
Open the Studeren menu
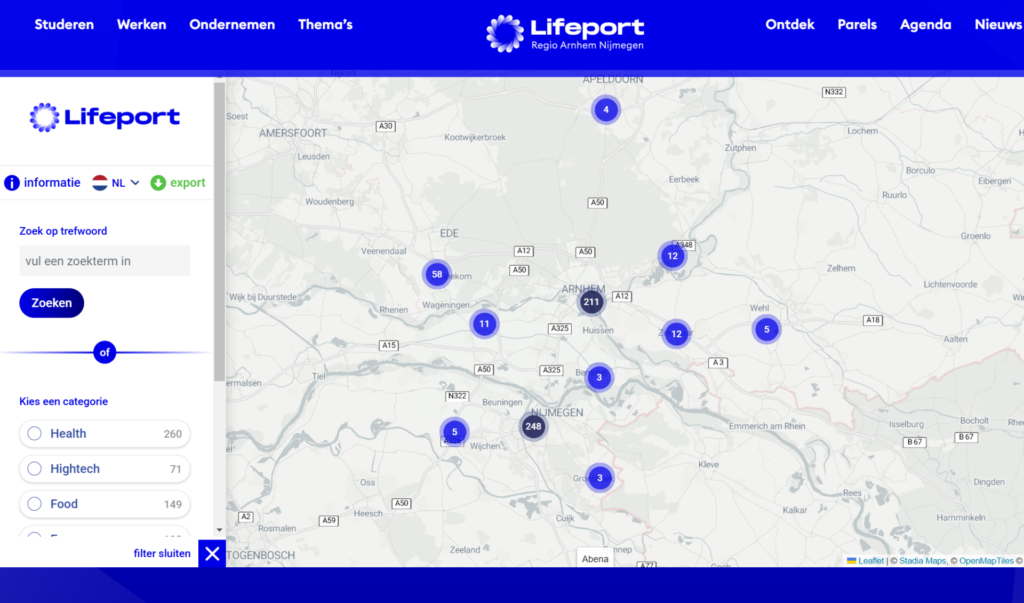click(64, 25)
